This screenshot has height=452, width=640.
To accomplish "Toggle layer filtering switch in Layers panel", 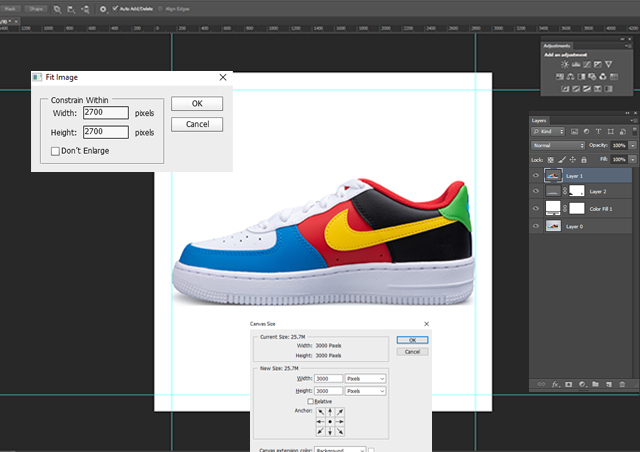I will pos(635,131).
